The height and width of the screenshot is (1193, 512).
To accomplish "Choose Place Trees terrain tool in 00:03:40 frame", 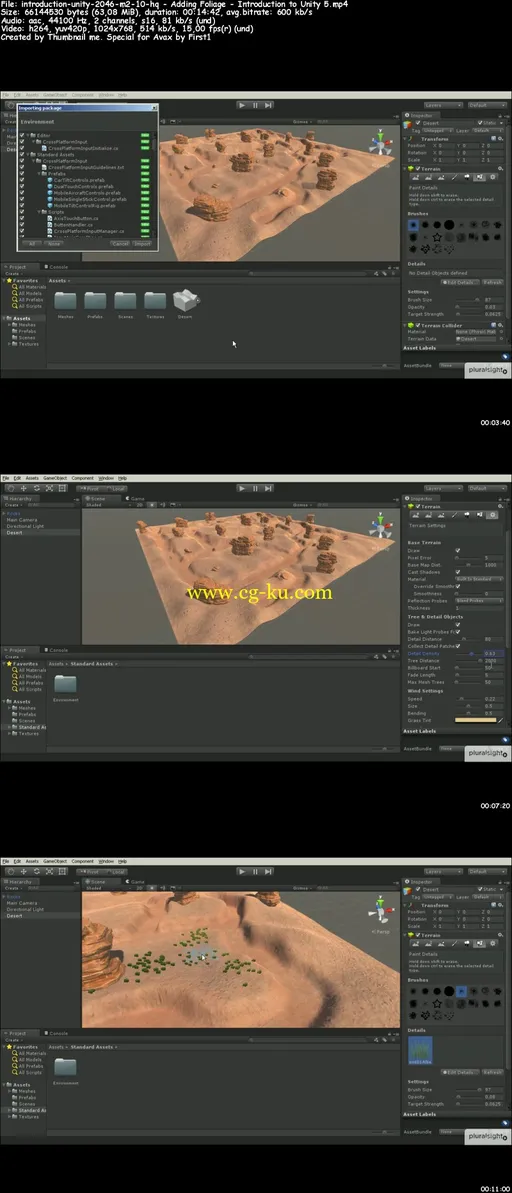I will coord(466,177).
